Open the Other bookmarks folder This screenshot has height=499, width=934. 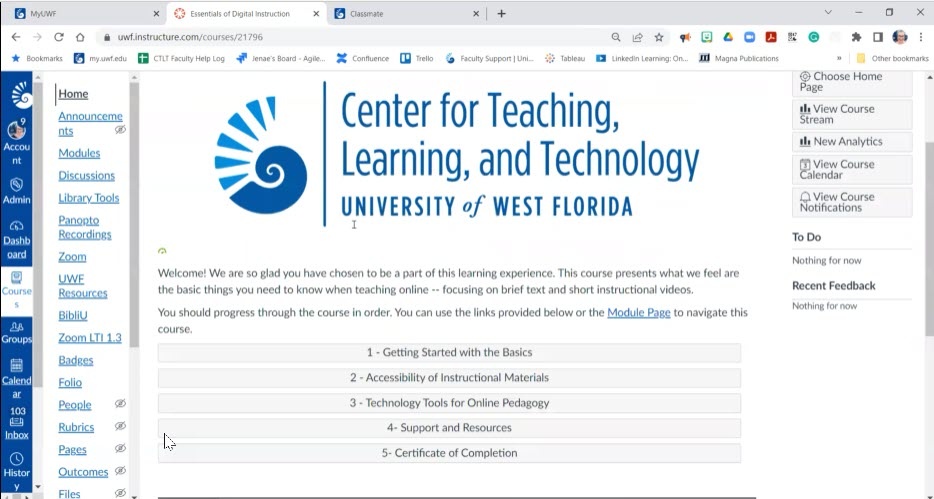892,58
